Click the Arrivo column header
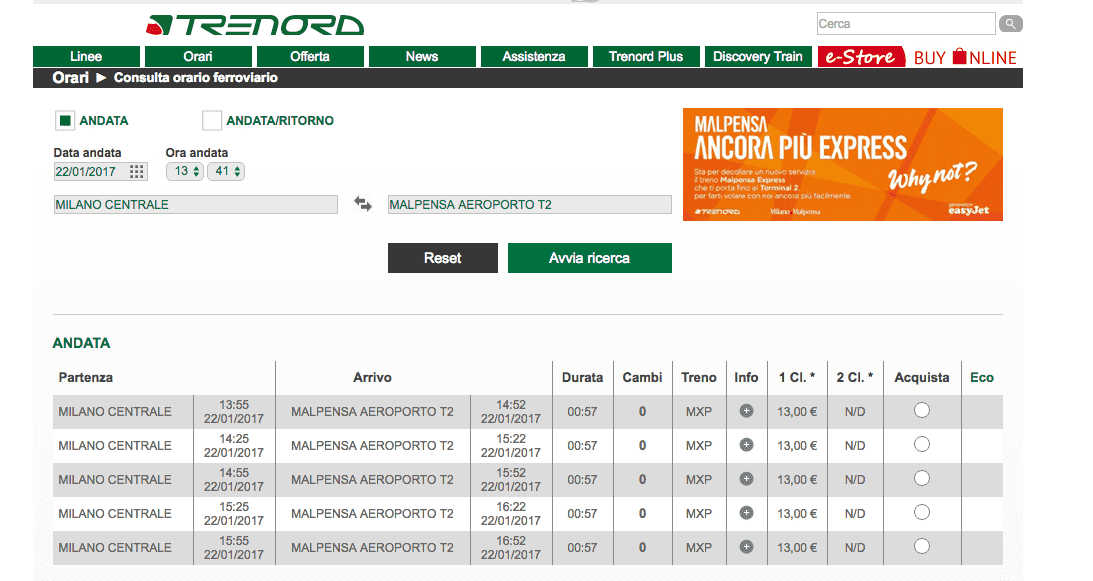 (x=372, y=377)
